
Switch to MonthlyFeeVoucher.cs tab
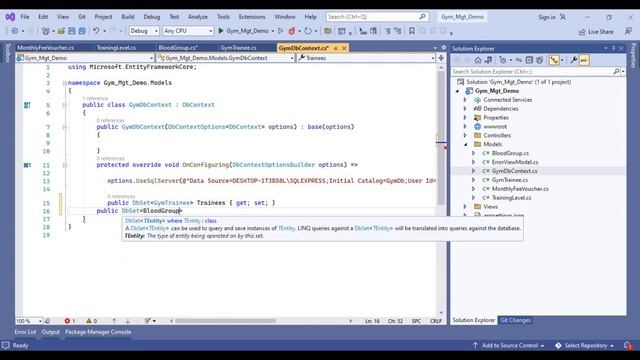(x=45, y=48)
